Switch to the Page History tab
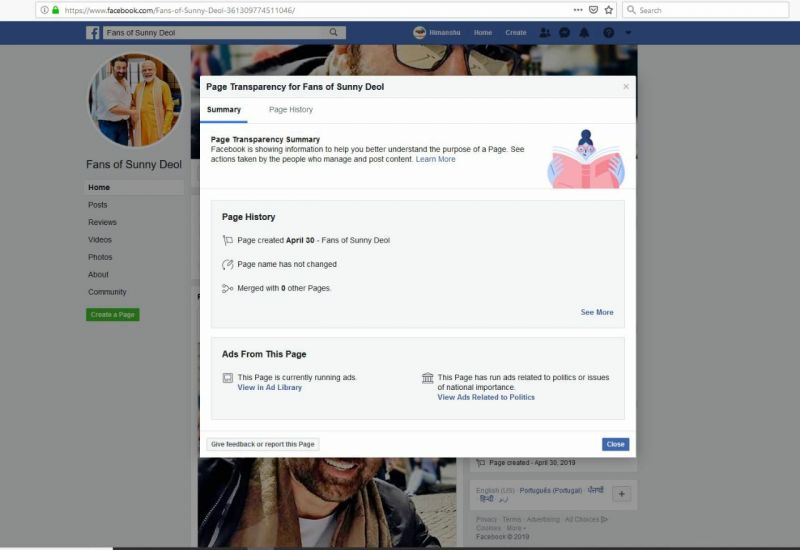 291,110
